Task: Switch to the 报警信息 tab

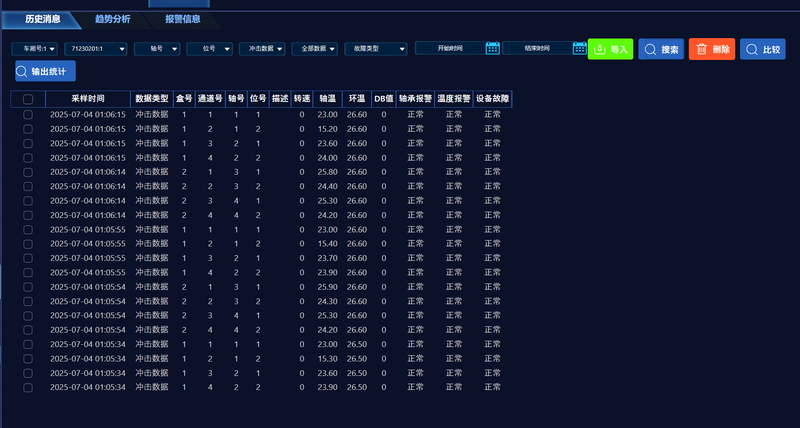Action: click(x=183, y=19)
